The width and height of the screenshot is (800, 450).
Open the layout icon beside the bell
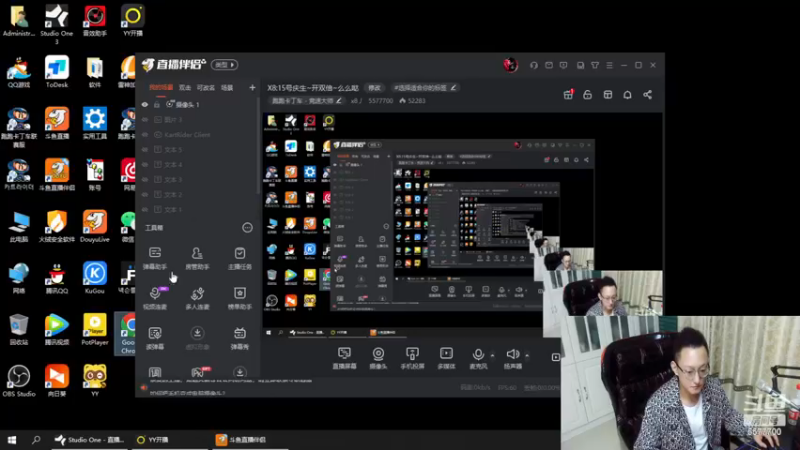click(608, 95)
